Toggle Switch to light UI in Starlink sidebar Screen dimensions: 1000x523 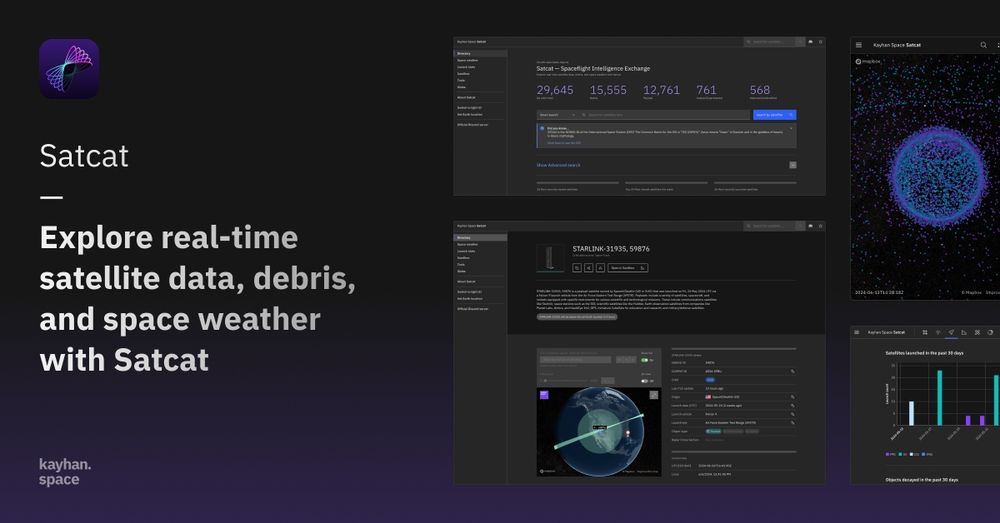[469, 292]
